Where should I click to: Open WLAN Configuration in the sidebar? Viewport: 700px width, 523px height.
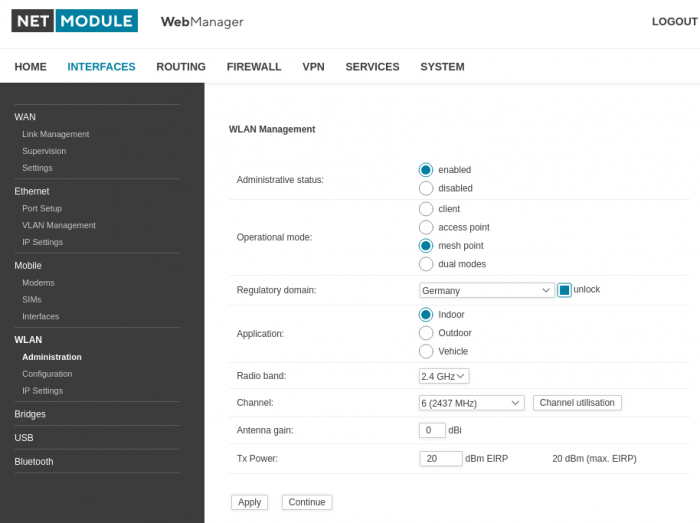click(47, 374)
